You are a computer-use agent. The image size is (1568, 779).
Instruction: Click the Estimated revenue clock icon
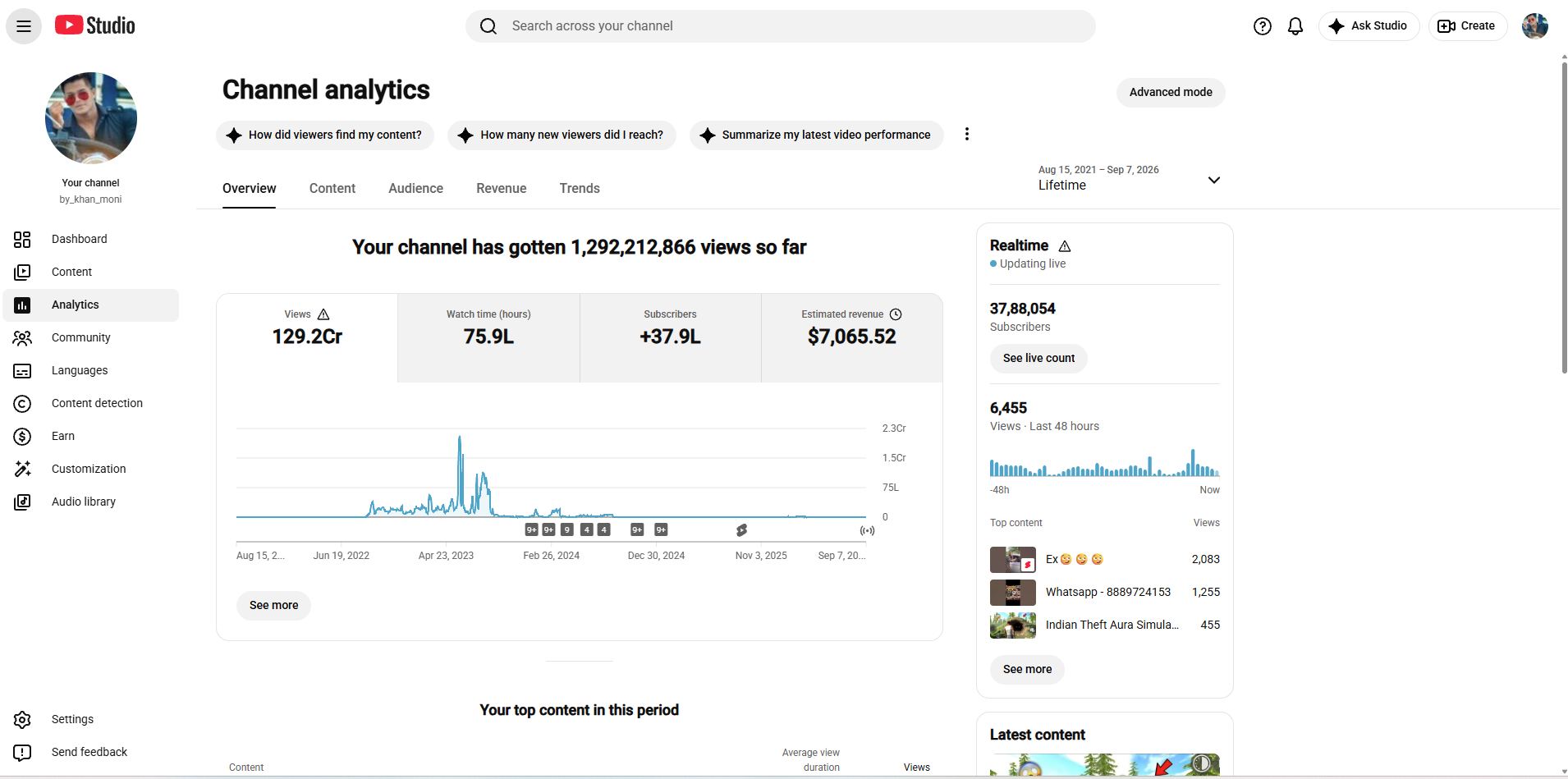coord(896,314)
